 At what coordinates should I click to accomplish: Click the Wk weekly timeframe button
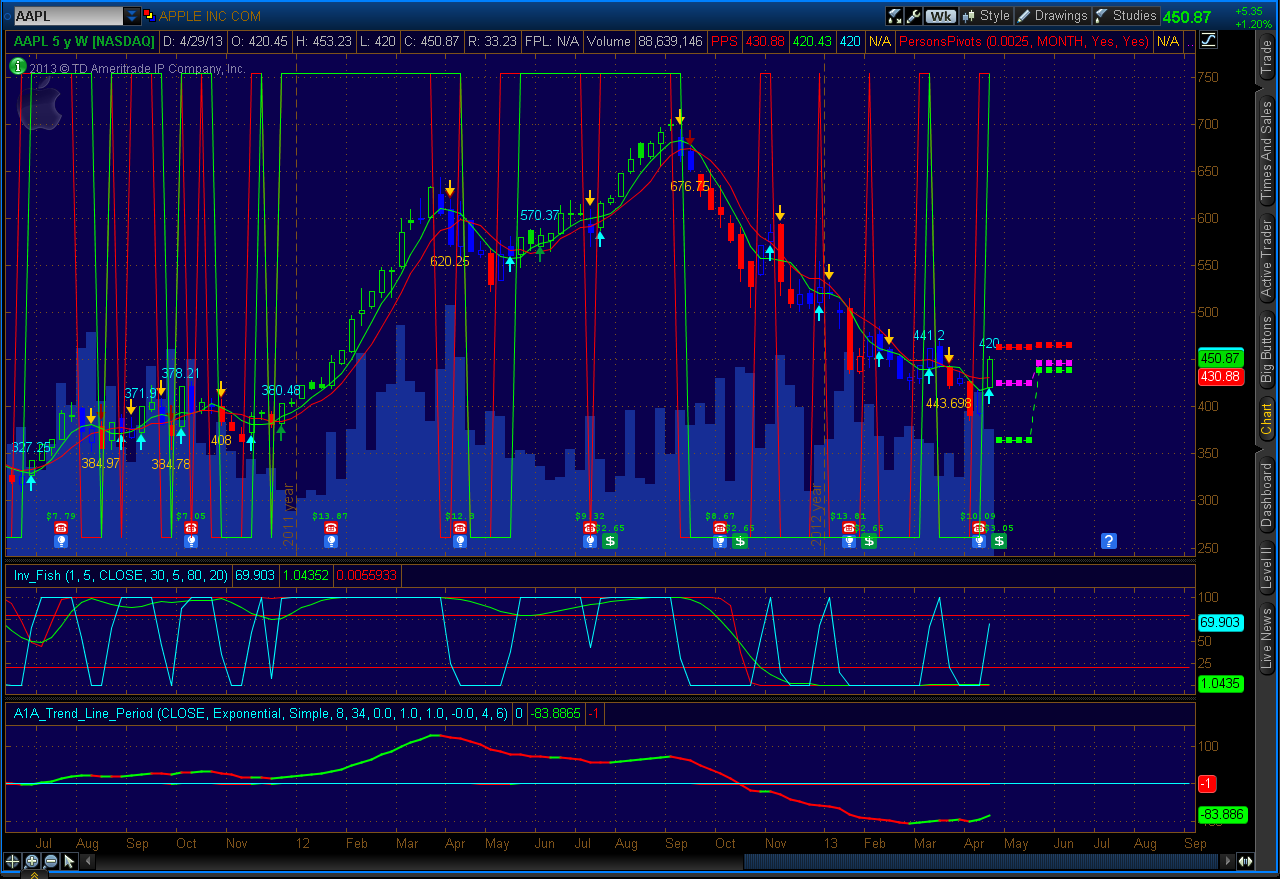pos(941,16)
